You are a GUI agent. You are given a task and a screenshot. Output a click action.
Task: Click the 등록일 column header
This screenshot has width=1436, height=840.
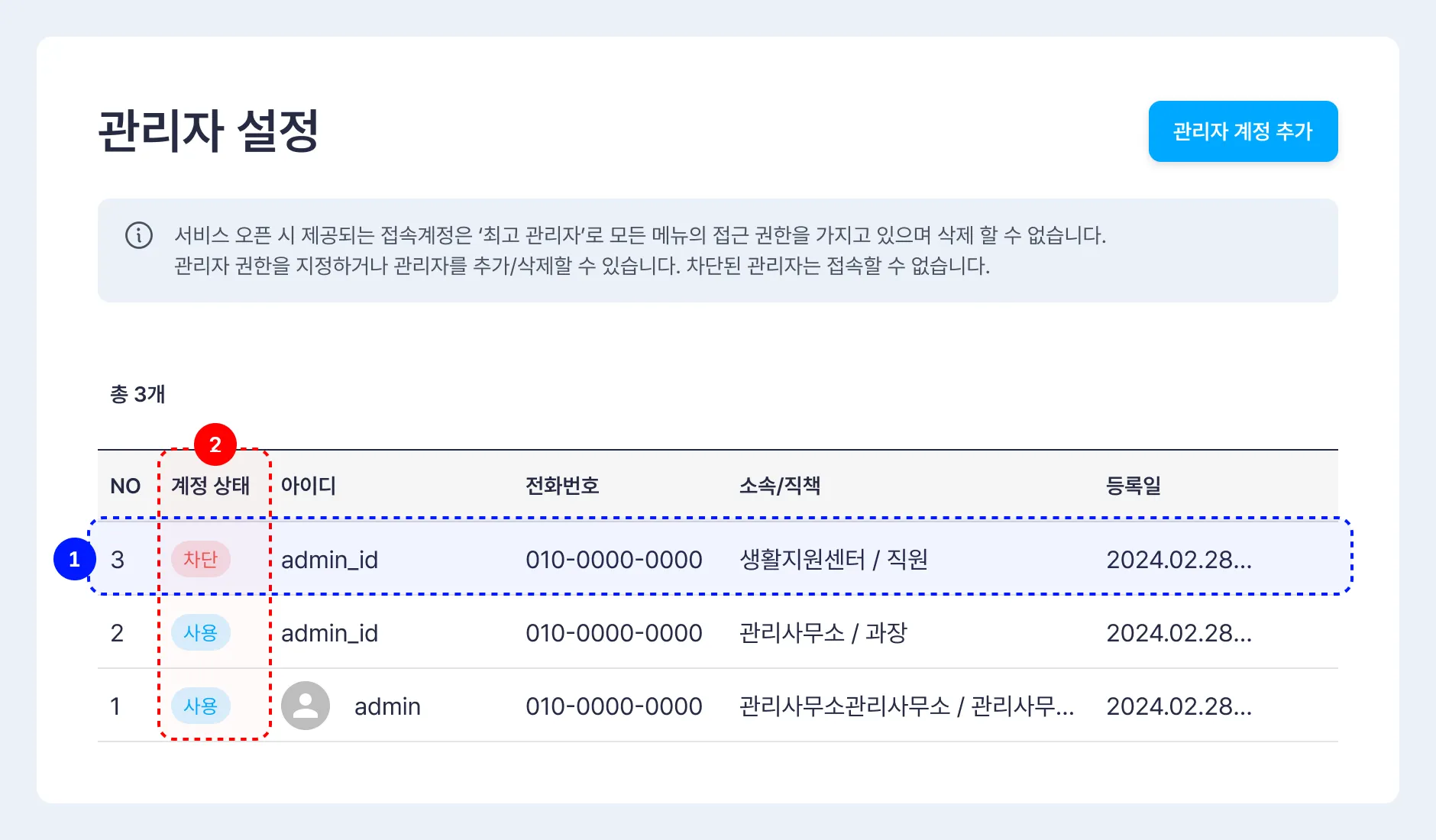1134,486
